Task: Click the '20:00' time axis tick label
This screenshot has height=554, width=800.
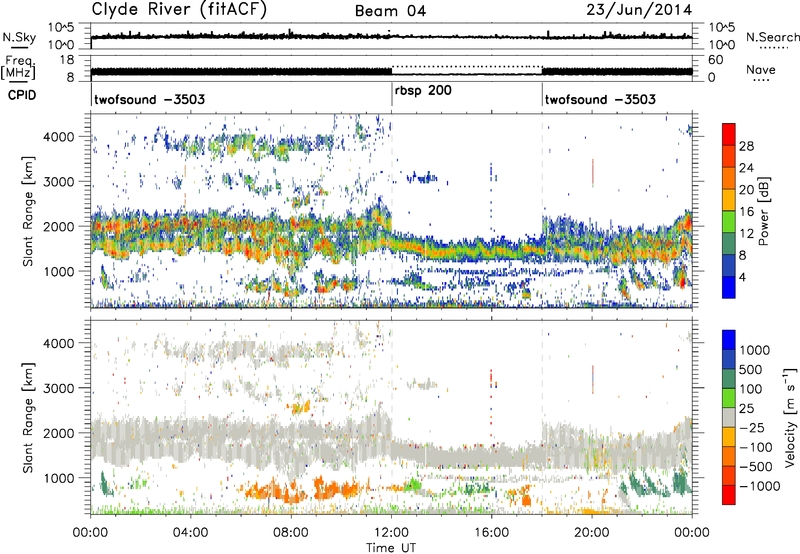Action: point(592,533)
